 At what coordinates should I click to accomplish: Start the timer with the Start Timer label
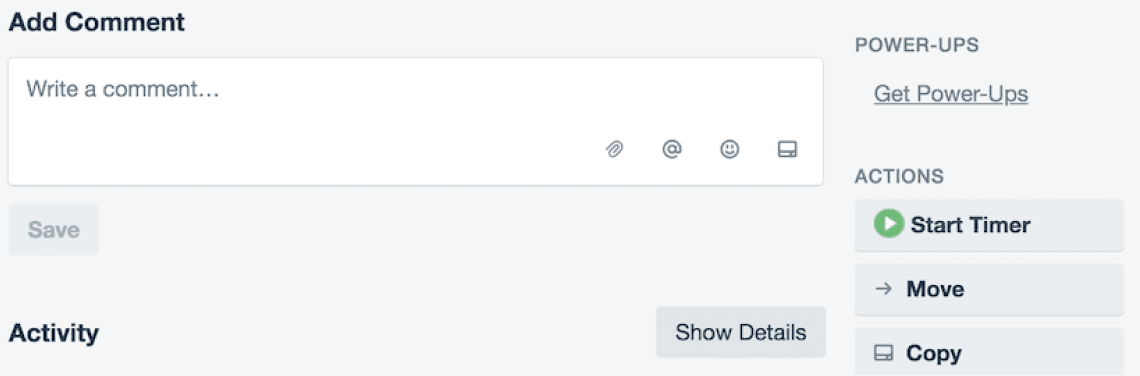(971, 225)
